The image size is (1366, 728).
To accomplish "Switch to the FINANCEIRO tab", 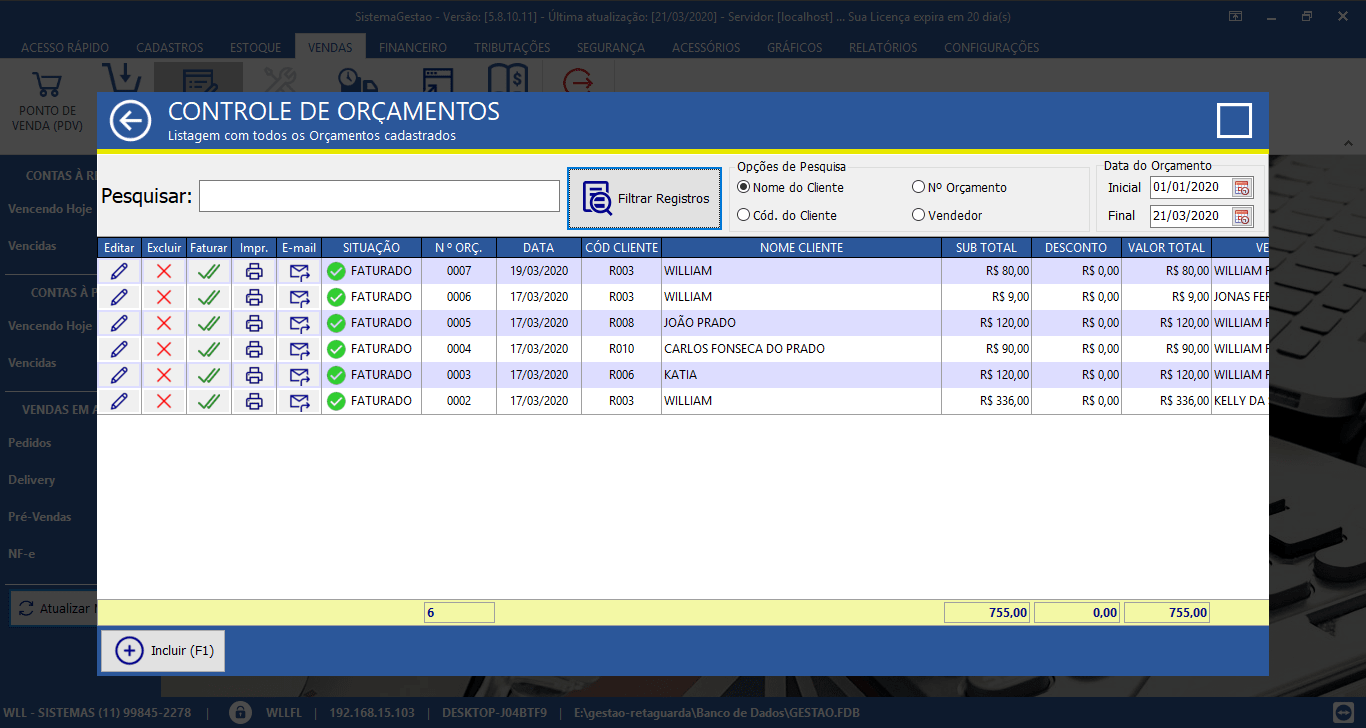I will 413,47.
